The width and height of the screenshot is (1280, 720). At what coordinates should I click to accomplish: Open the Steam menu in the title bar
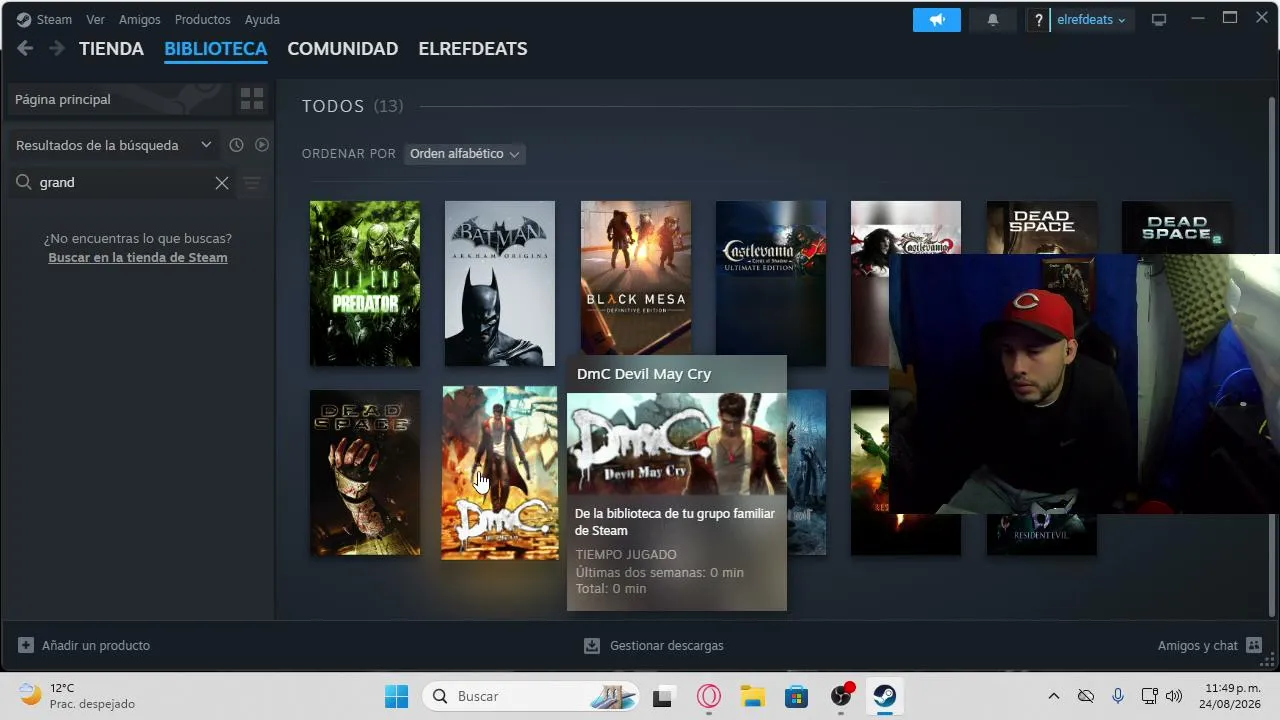[44, 20]
